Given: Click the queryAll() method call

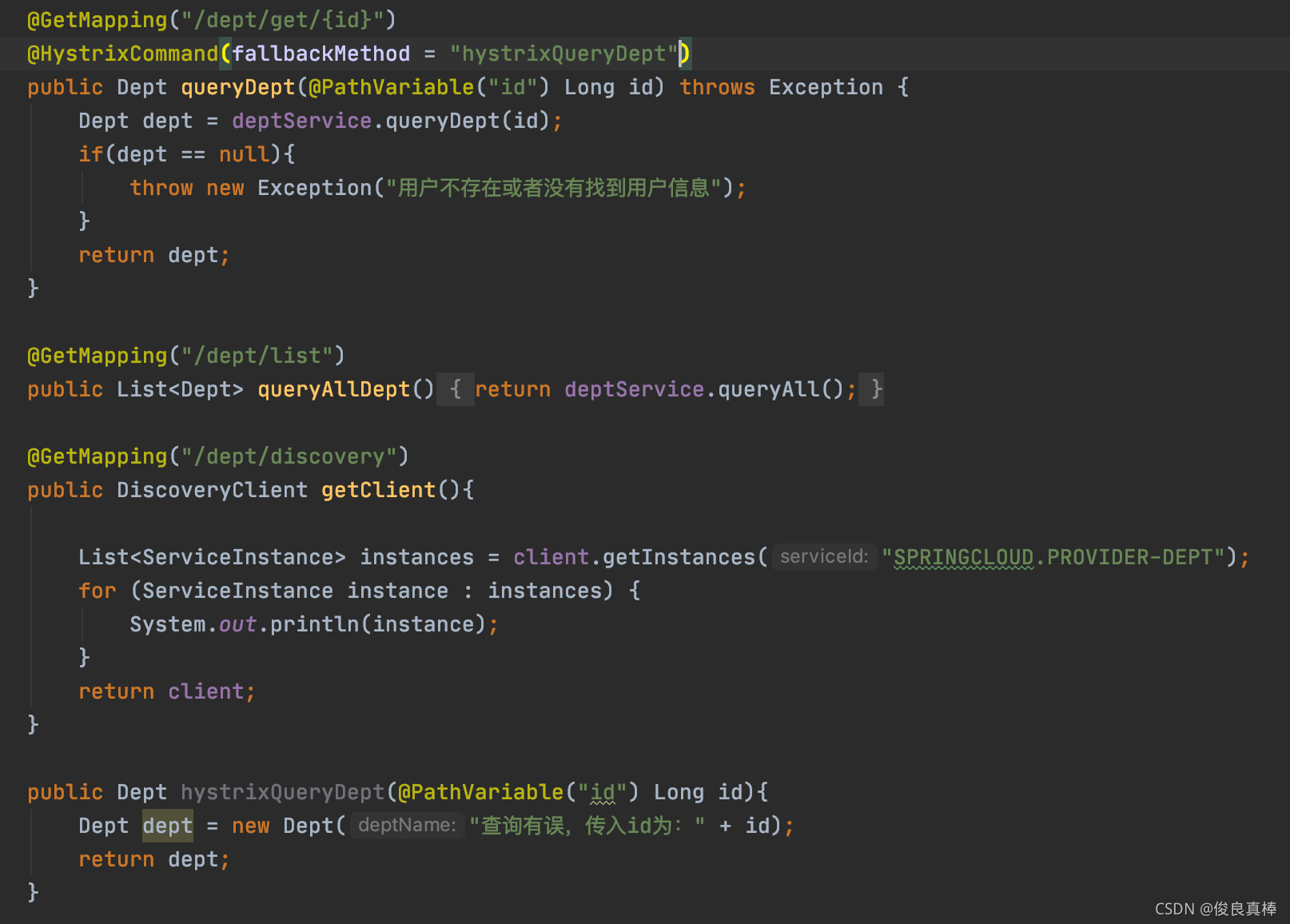Looking at the screenshot, I should click(781, 389).
